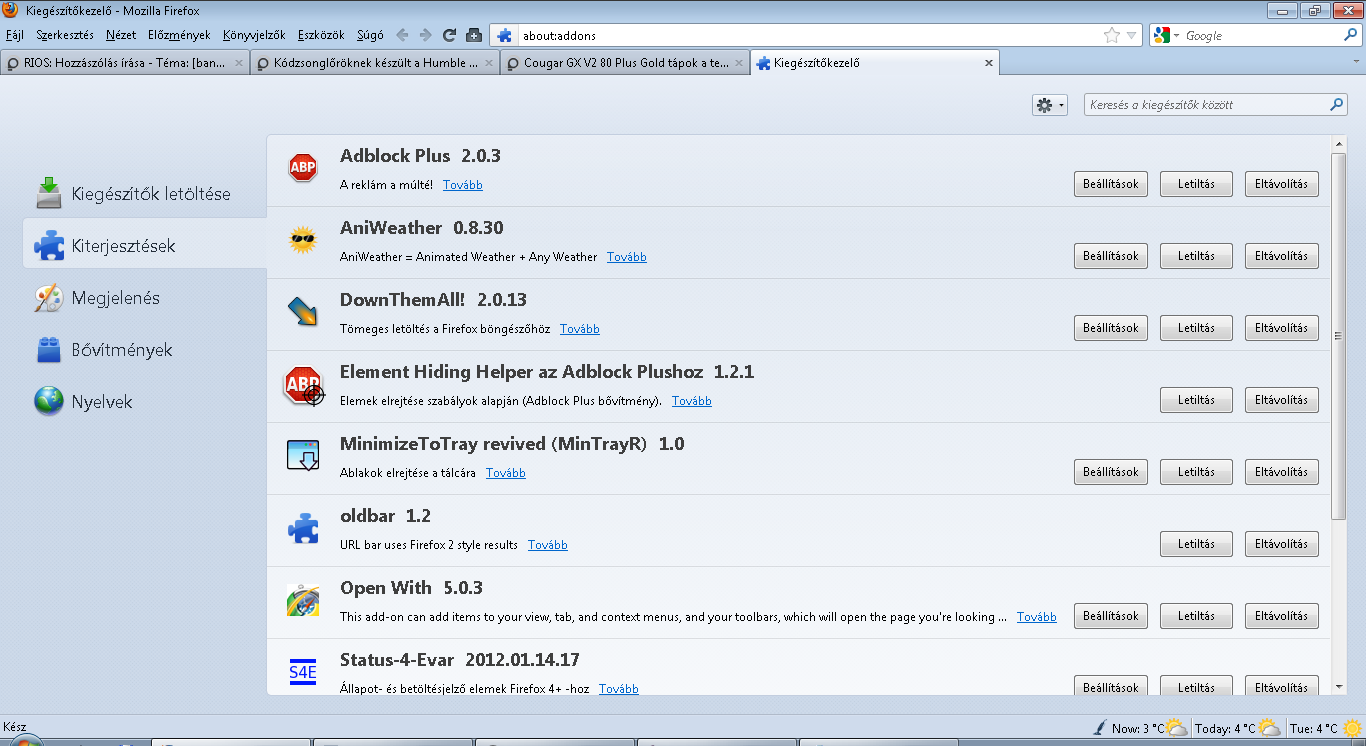1366x746 pixels.
Task: Open the address bar history dropdown
Action: click(x=1132, y=35)
